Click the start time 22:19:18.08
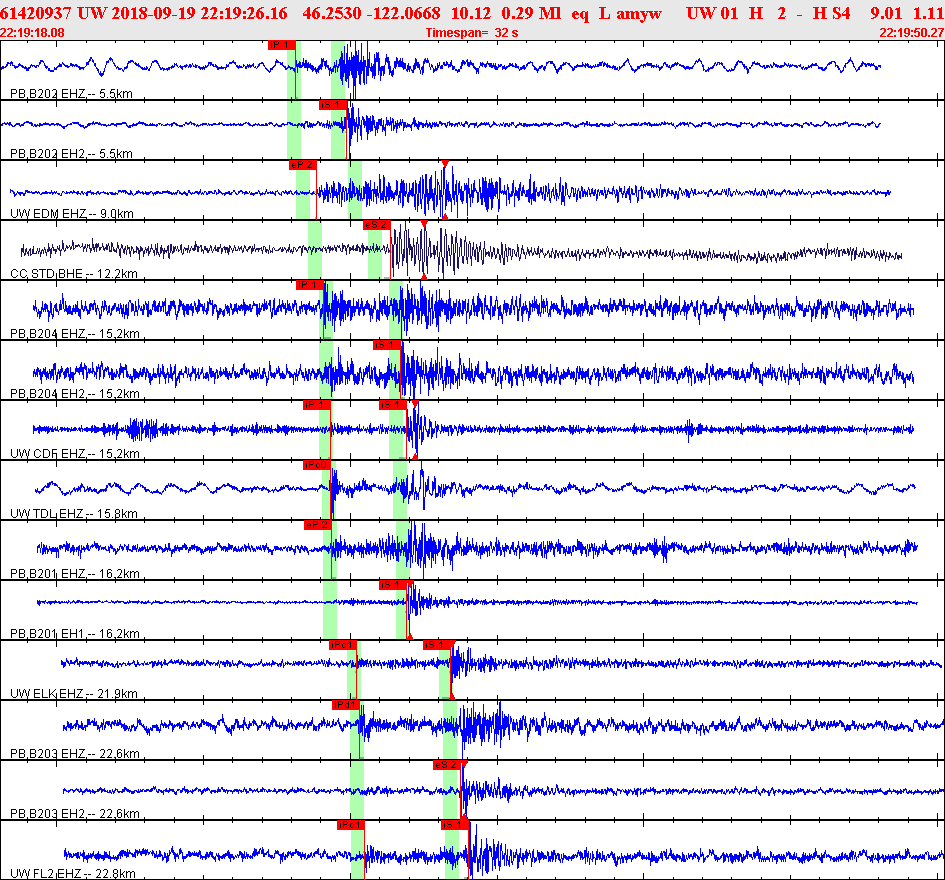Image resolution: width=945 pixels, height=880 pixels. 32,33
